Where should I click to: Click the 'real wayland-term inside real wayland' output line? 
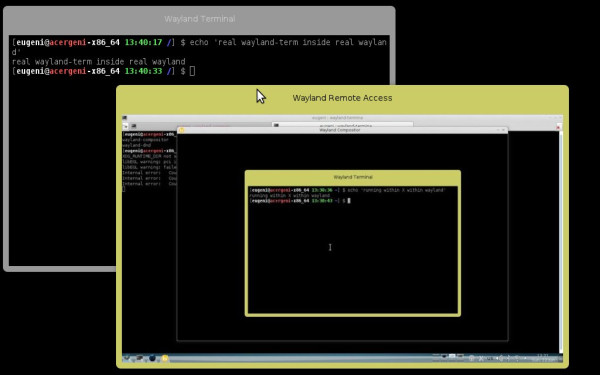tap(99, 62)
